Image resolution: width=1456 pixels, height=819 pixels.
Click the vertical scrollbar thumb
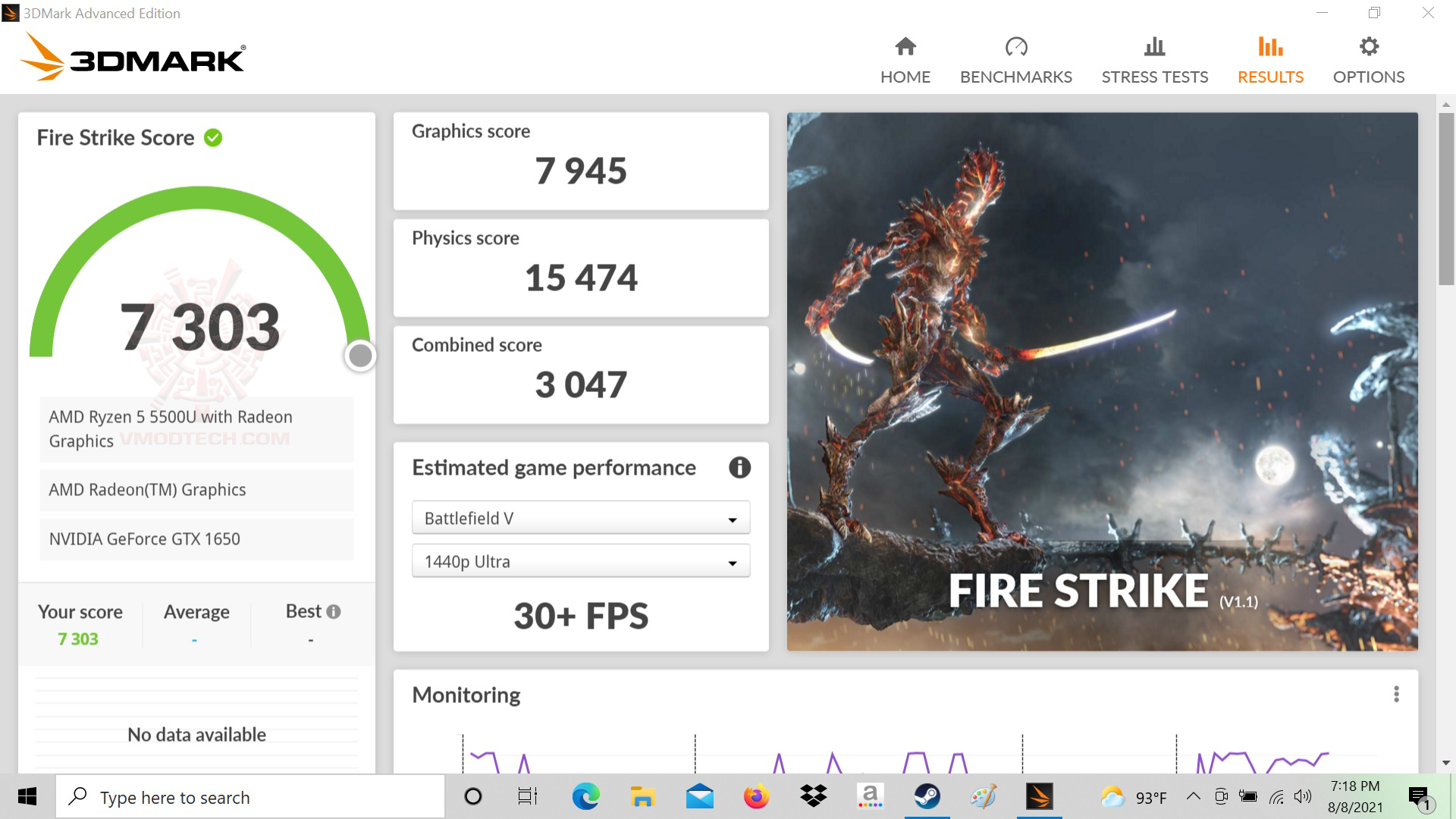click(1446, 199)
